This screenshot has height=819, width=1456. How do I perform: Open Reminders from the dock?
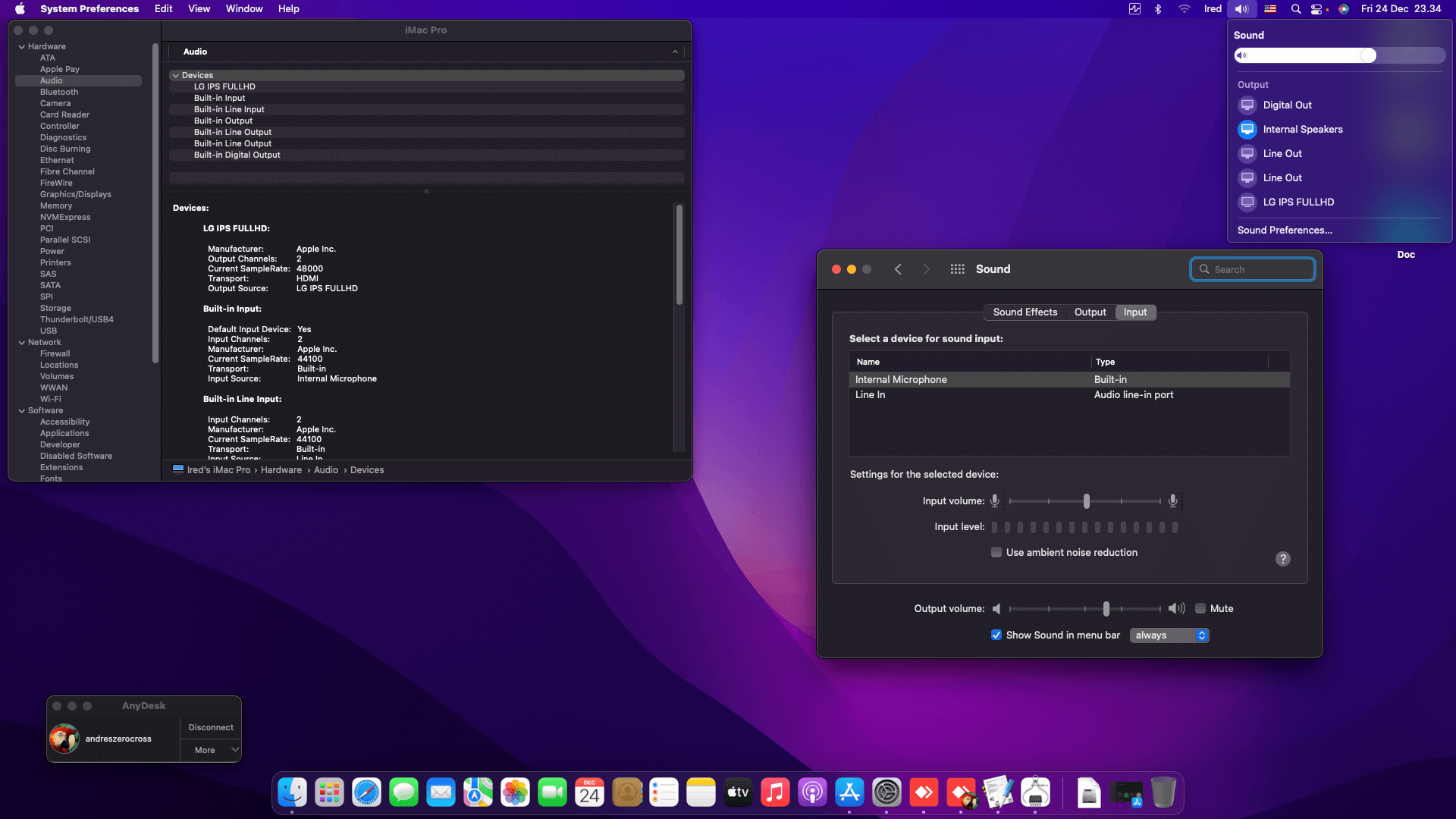click(x=664, y=793)
